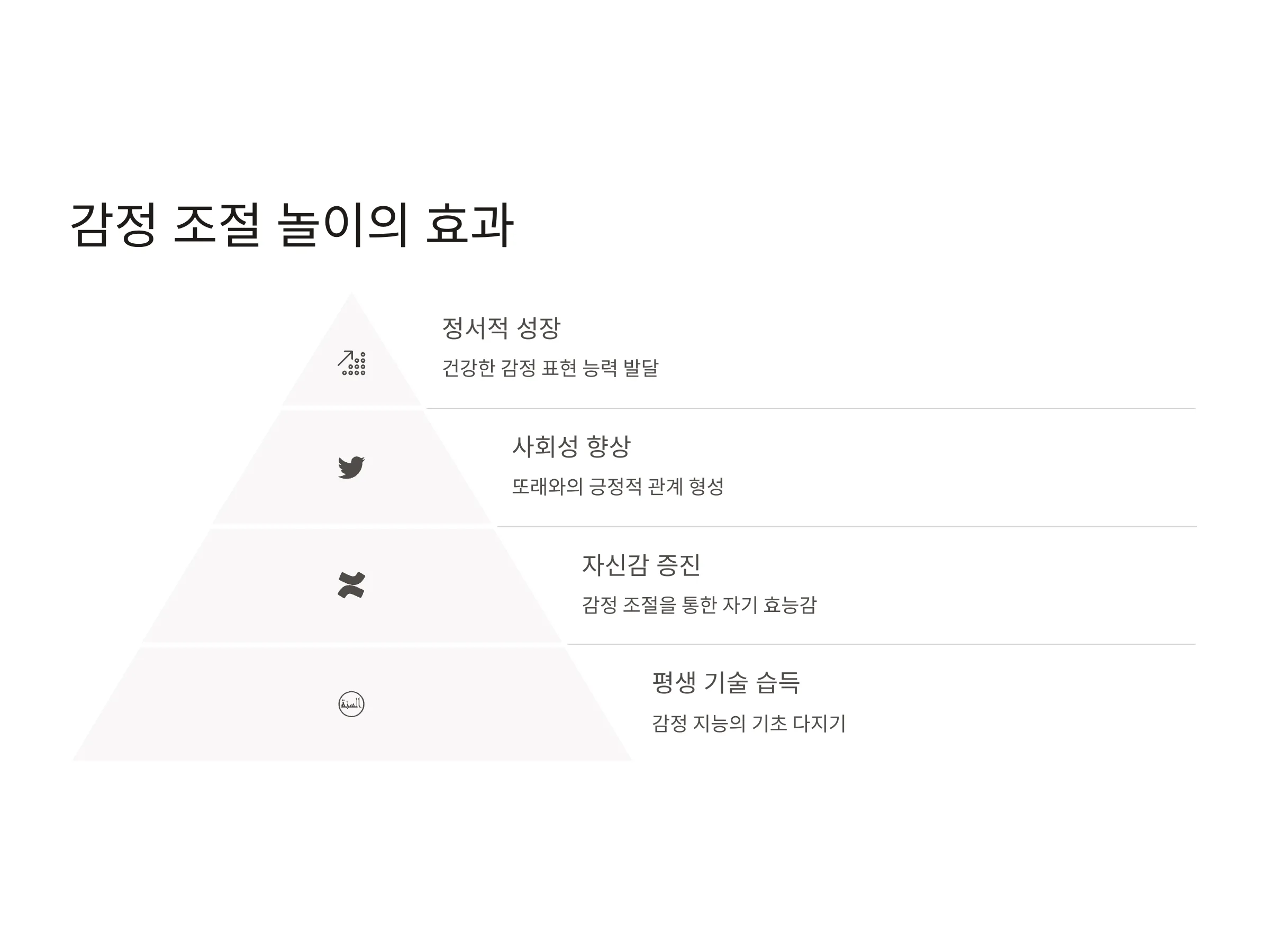The width and height of the screenshot is (1270, 952).
Task: Select the divider line below 자기 효능감 text
Action: pos(882,644)
